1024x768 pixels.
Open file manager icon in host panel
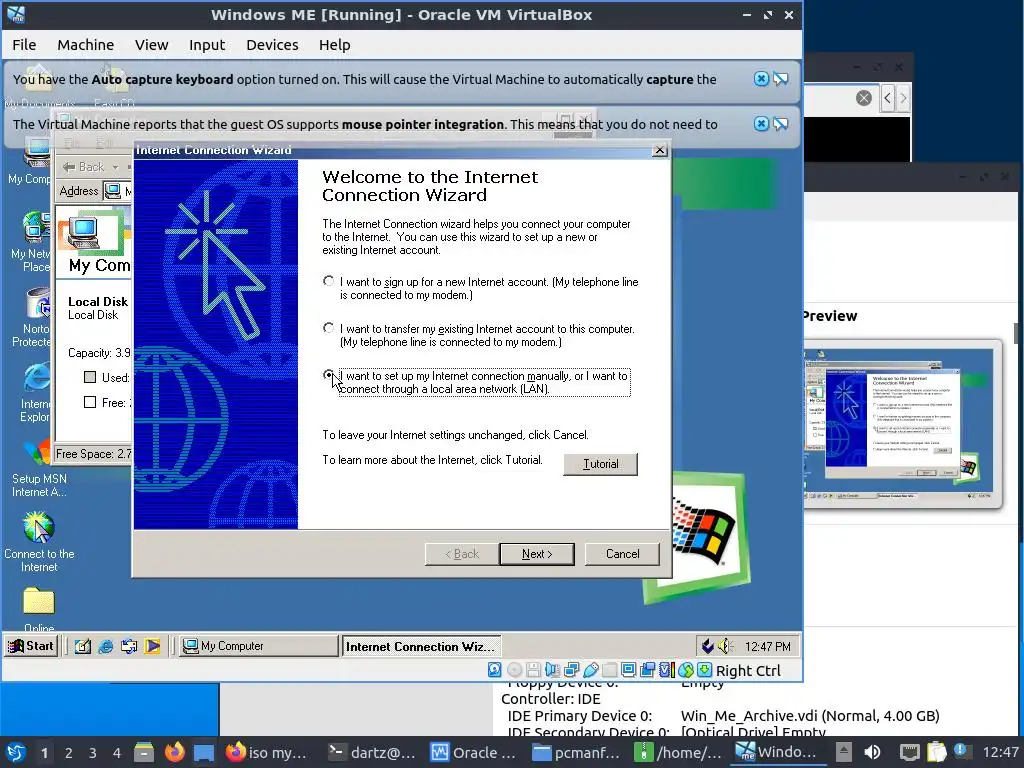pyautogui.click(x=144, y=752)
